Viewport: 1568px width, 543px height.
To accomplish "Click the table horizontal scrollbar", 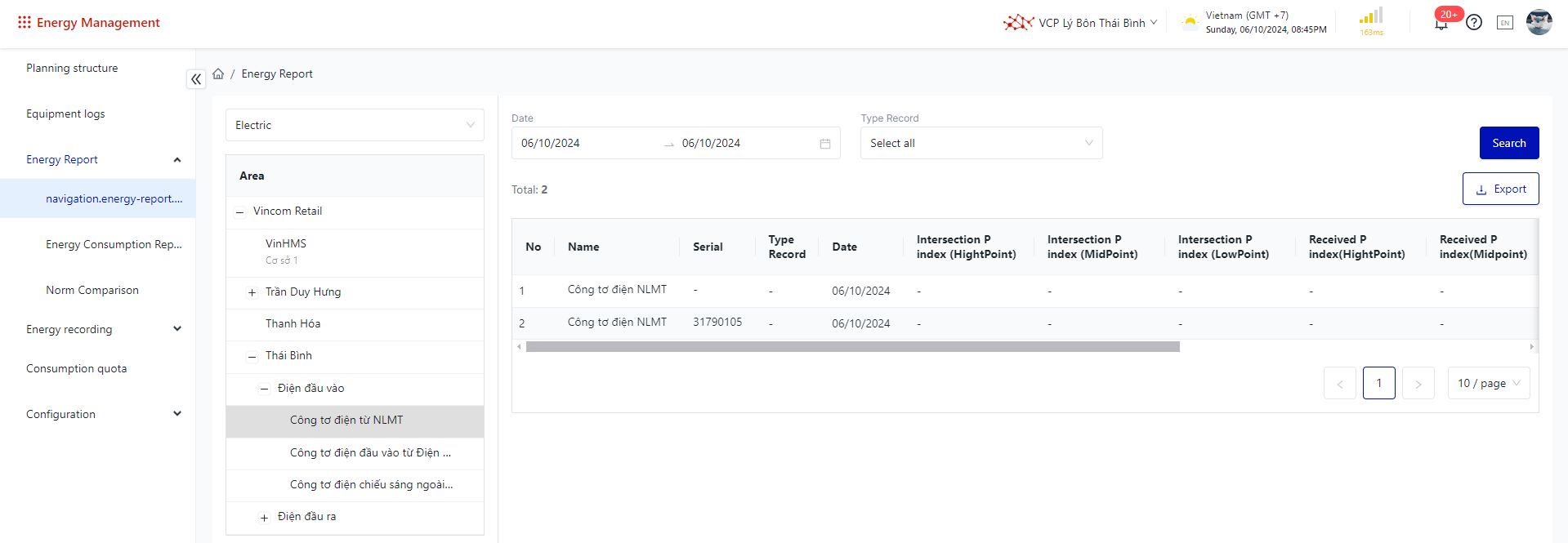I will coord(852,347).
